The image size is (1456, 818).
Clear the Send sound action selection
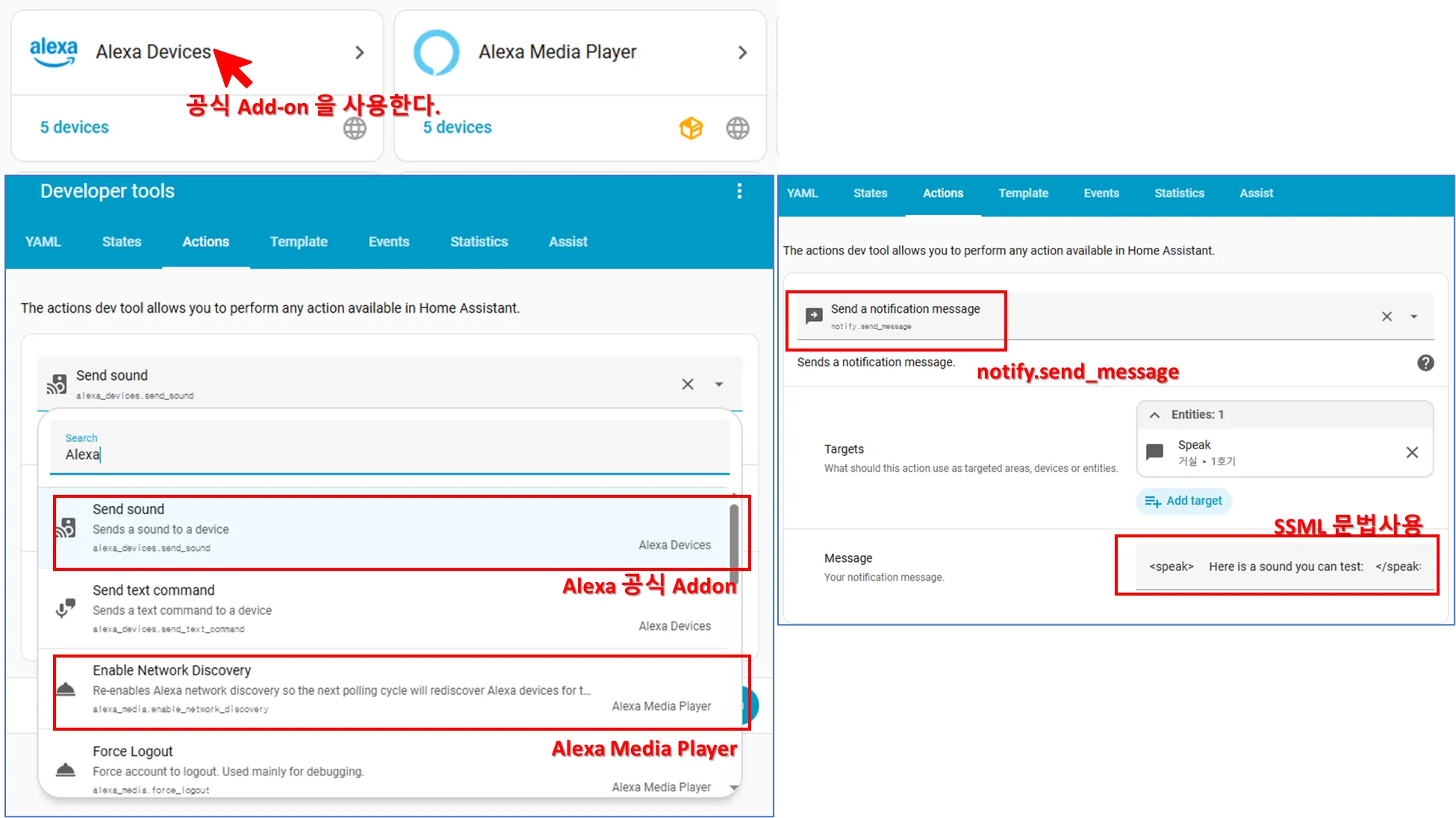click(688, 384)
